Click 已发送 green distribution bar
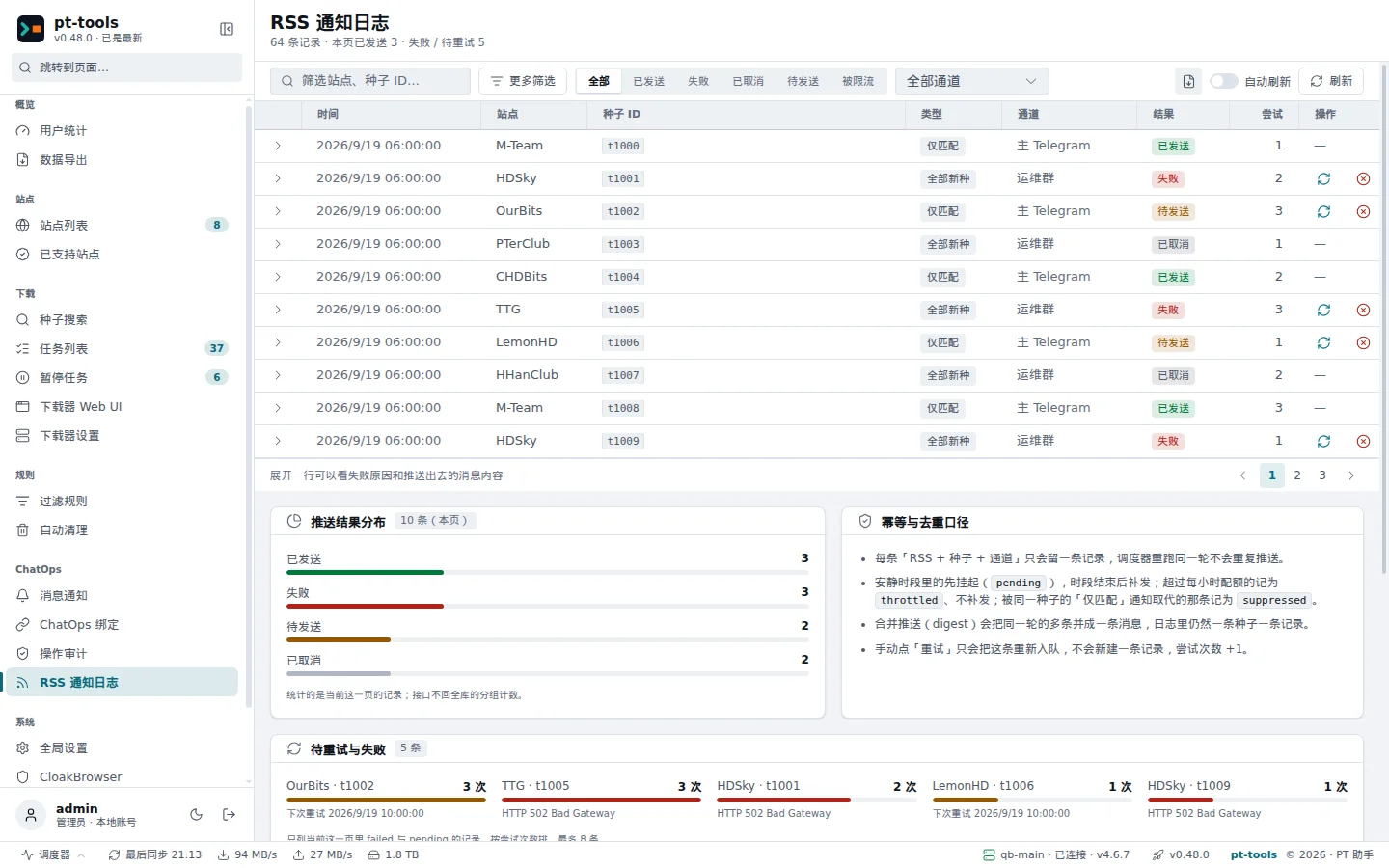This screenshot has width=1389, height=868. 365,573
